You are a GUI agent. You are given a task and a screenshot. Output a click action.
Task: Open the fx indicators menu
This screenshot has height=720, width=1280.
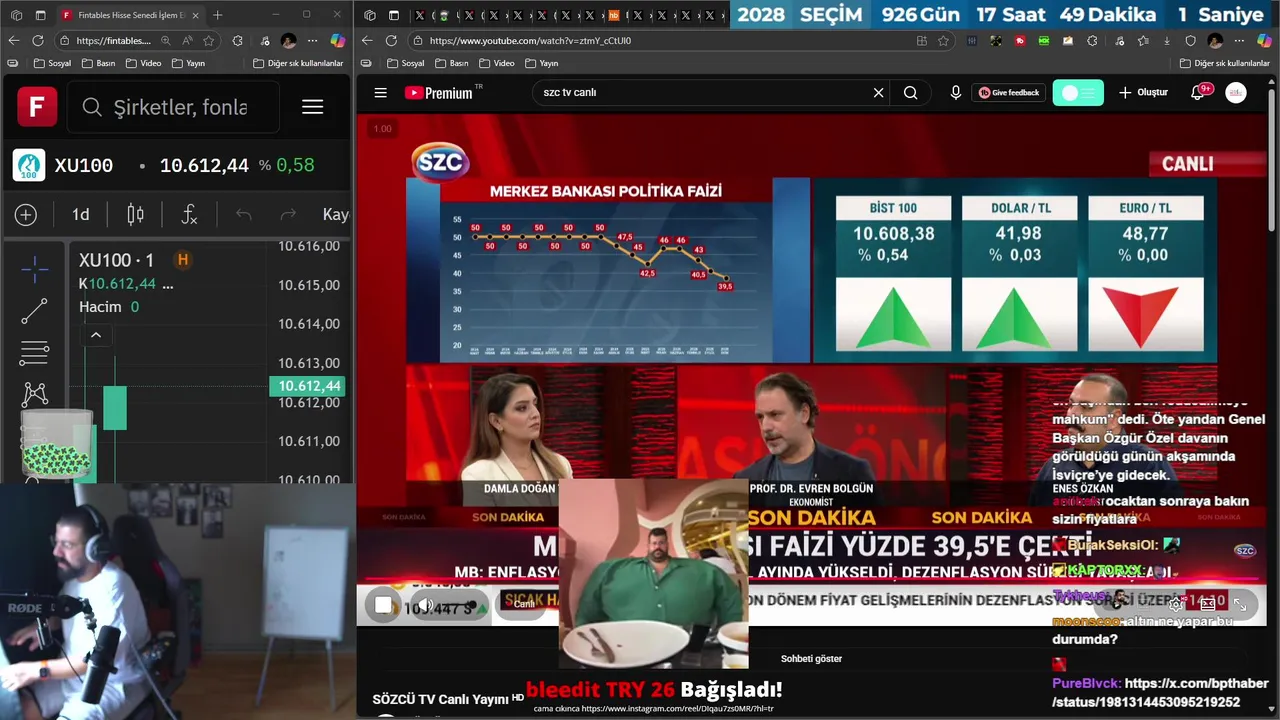point(189,214)
